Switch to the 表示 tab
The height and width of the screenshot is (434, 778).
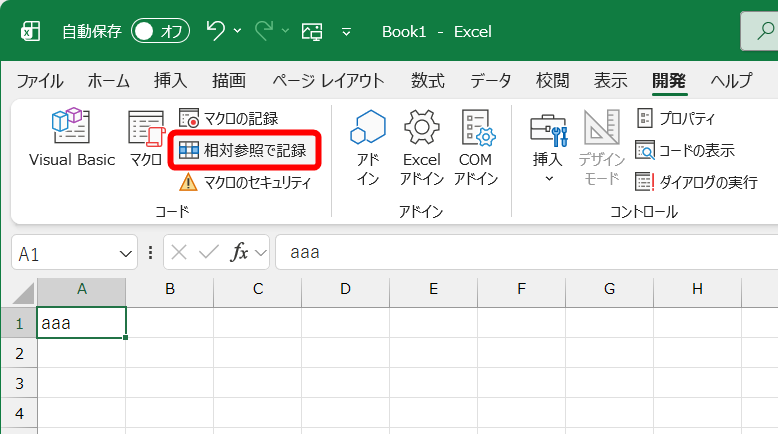pos(611,80)
